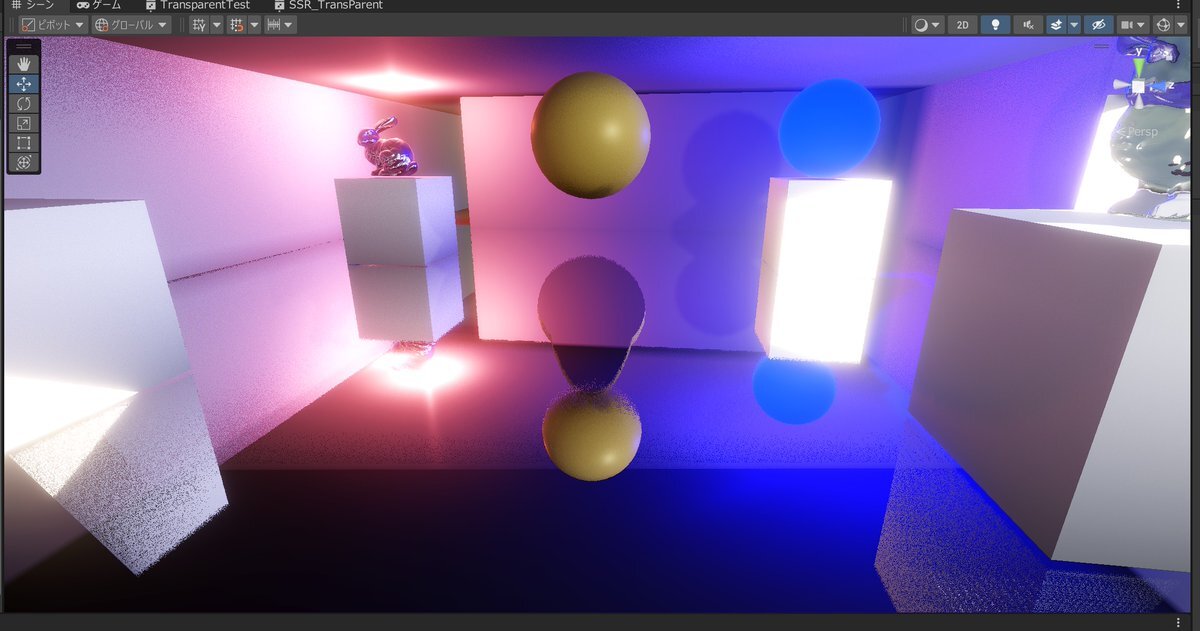Select the Rotate tool
This screenshot has height=631, width=1200.
click(x=23, y=104)
